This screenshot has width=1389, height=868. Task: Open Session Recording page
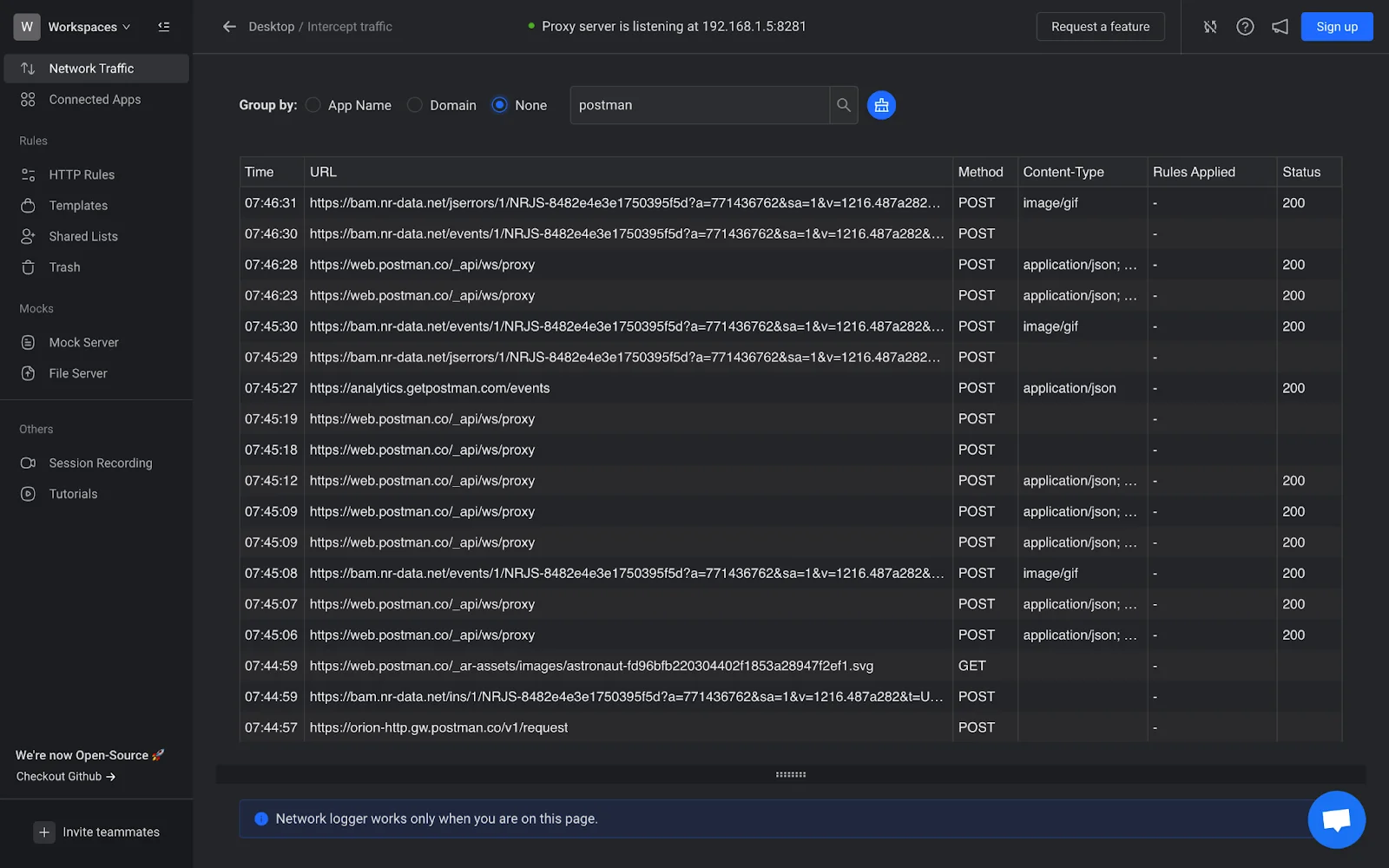[96, 464]
